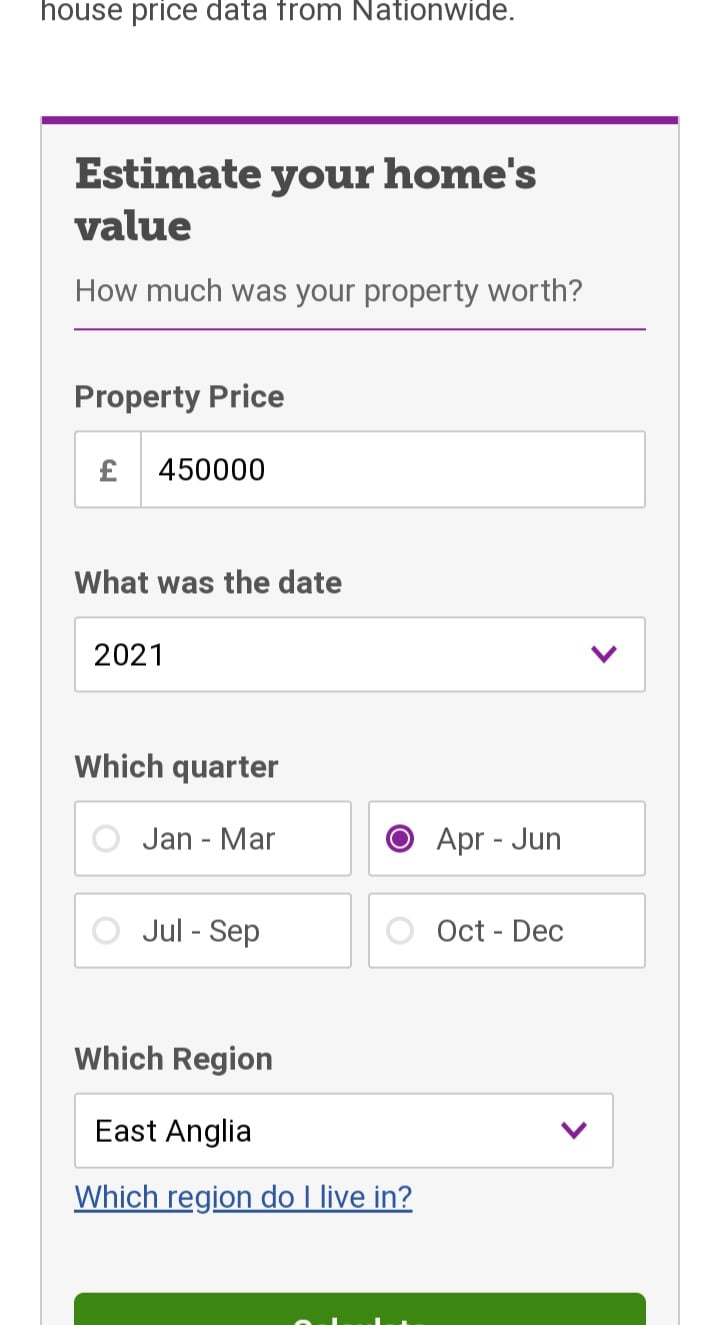The height and width of the screenshot is (1325, 720).
Task: Click the Nationwide house price data text
Action: coord(278,12)
